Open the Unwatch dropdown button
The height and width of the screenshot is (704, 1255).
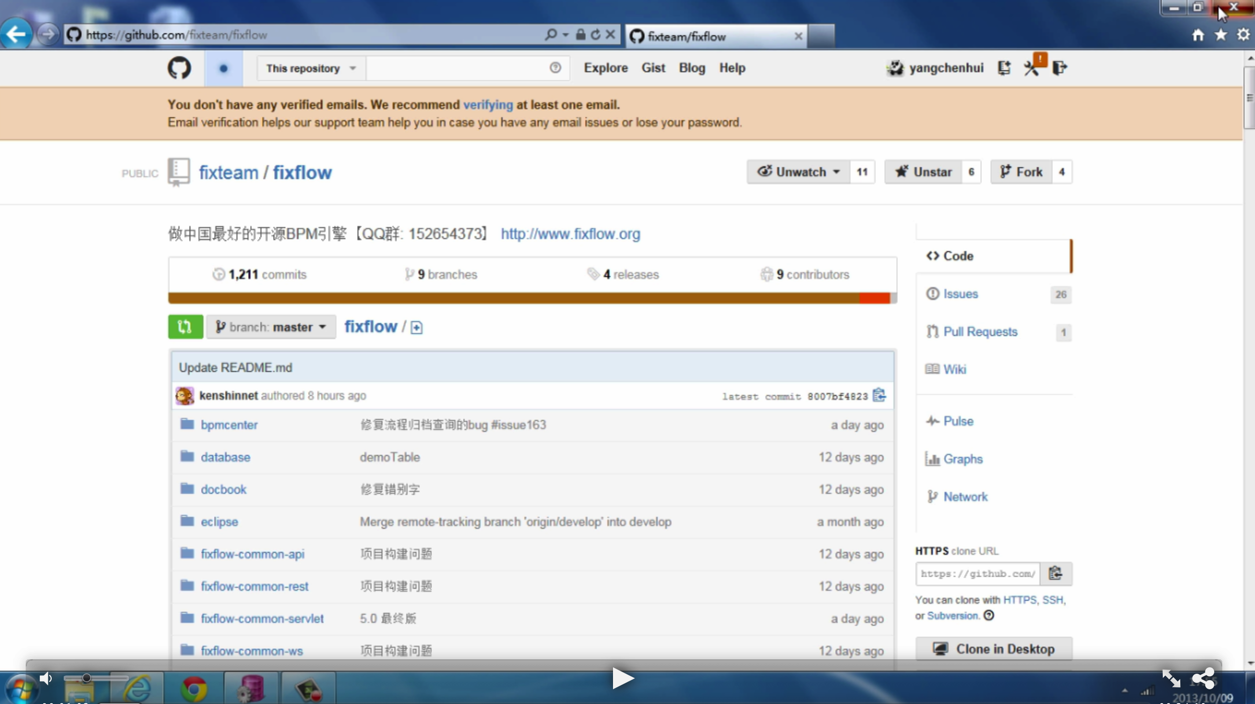click(x=798, y=172)
